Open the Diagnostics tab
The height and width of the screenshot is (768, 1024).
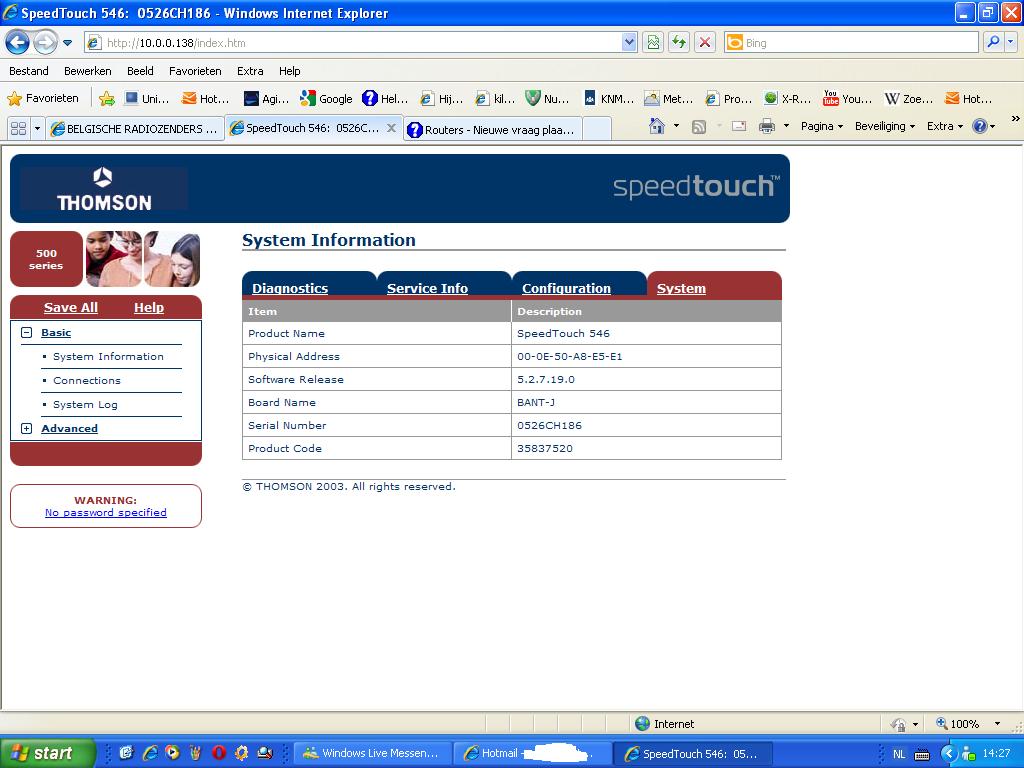tap(290, 288)
